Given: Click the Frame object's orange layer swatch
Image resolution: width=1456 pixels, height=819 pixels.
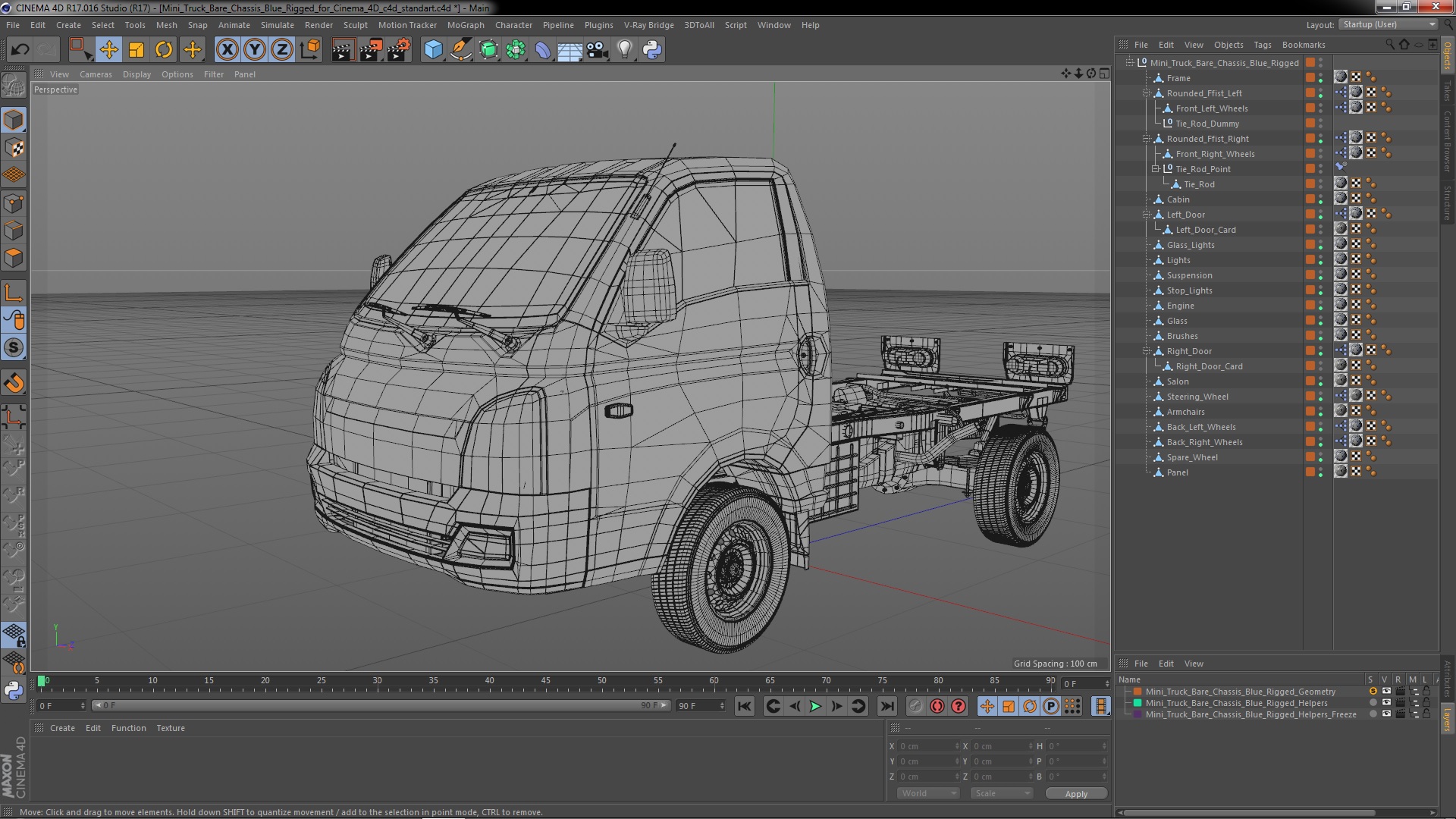Looking at the screenshot, I should pos(1310,77).
